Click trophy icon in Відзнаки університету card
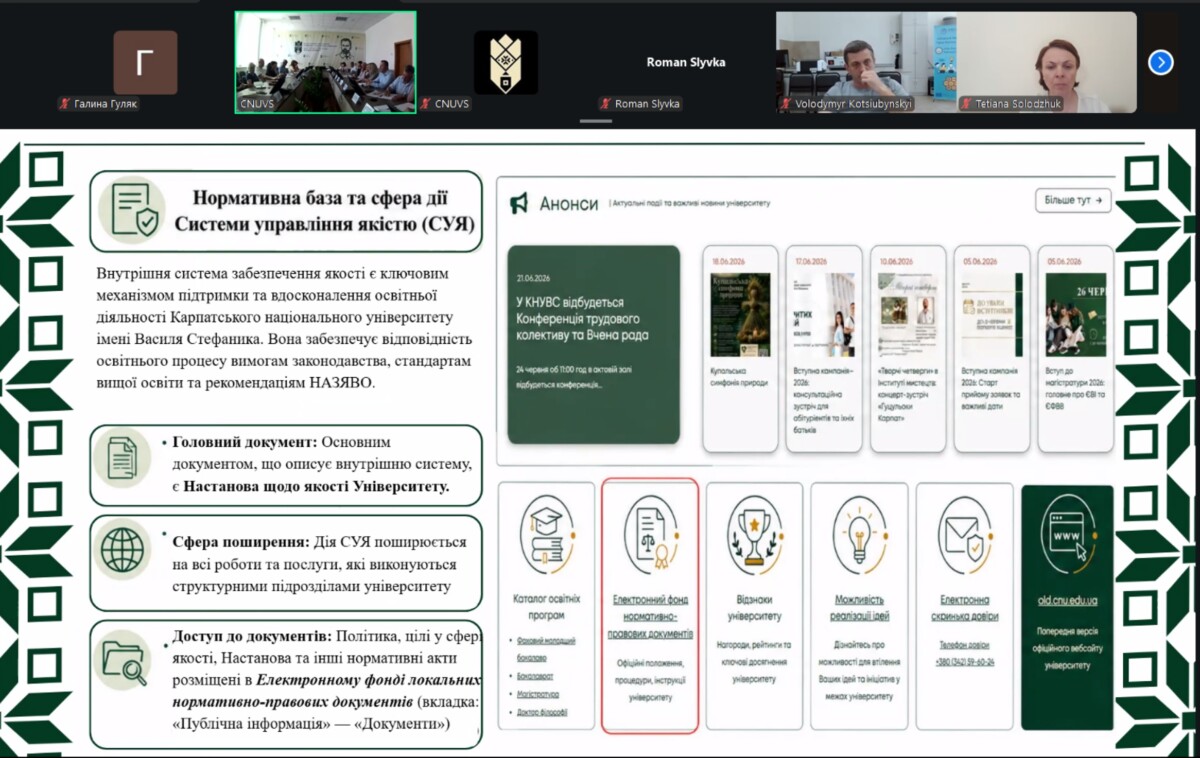The image size is (1200, 758). [x=754, y=535]
